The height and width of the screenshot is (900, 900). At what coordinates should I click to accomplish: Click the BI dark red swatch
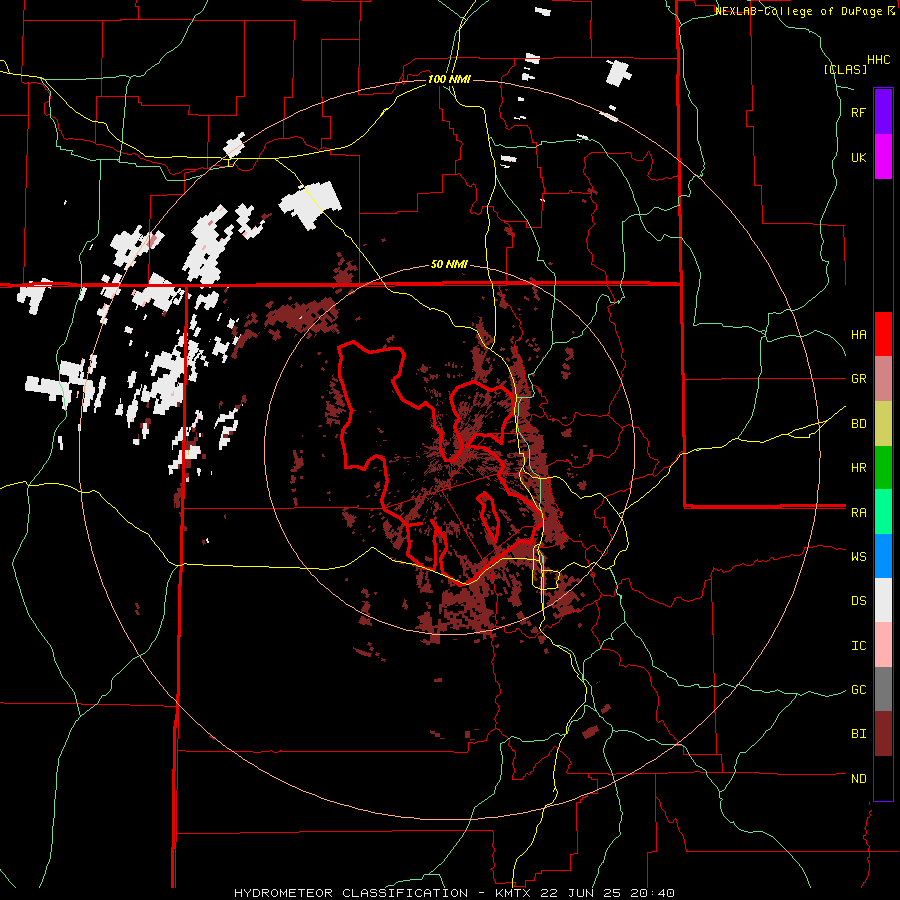point(883,734)
